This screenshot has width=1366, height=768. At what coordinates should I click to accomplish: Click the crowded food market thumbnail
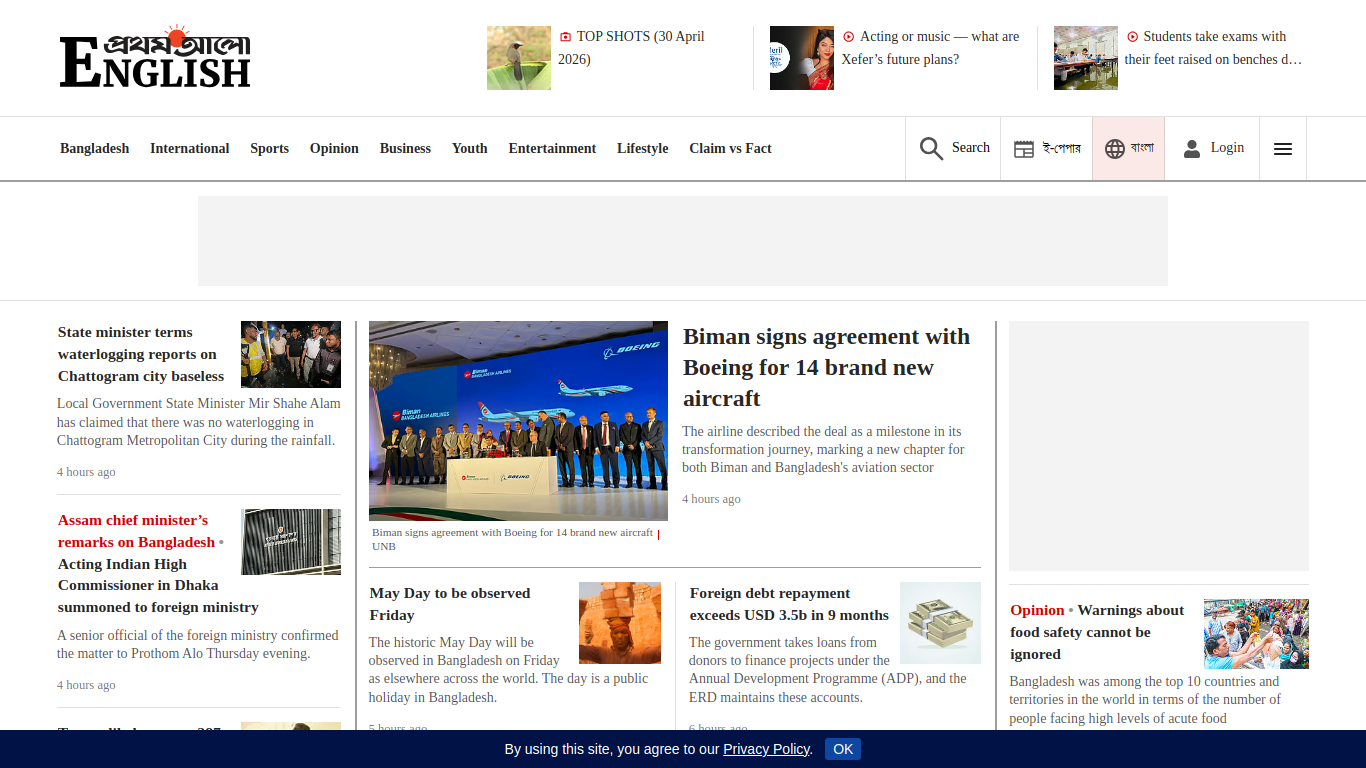[x=1256, y=634]
